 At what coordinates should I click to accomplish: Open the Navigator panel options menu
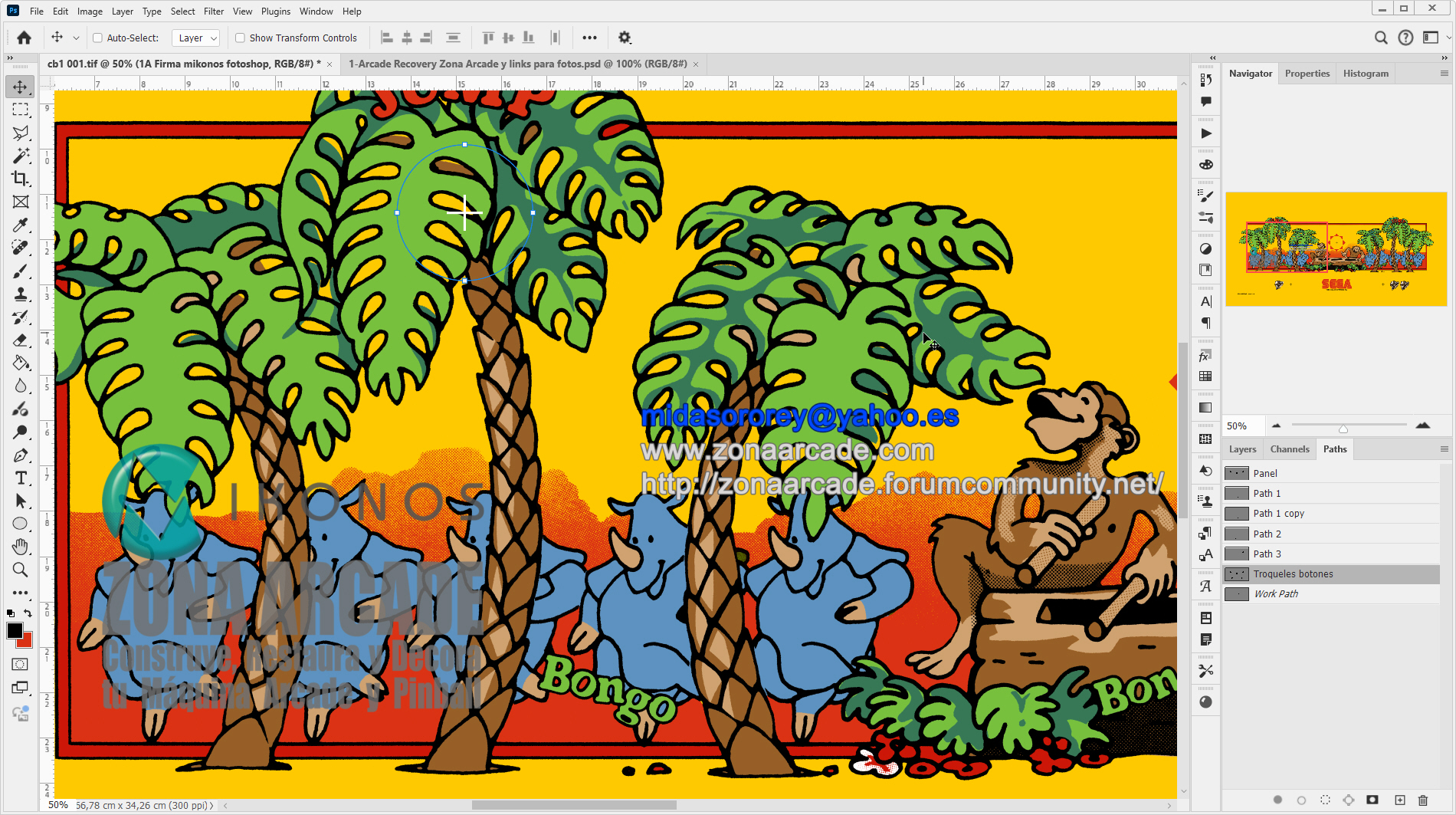(1445, 74)
